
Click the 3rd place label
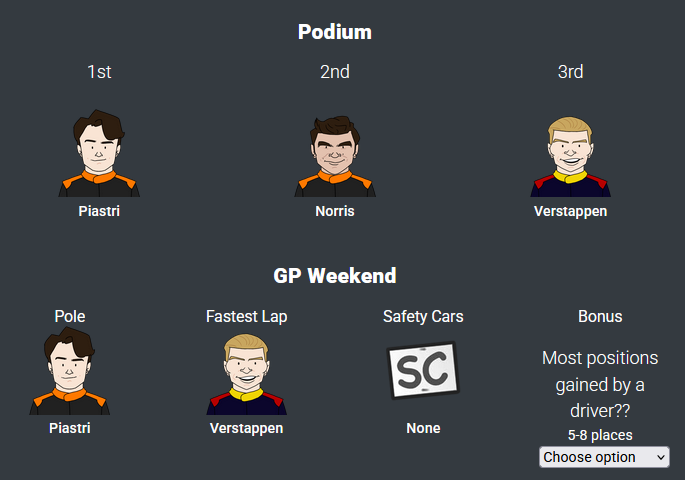click(570, 72)
